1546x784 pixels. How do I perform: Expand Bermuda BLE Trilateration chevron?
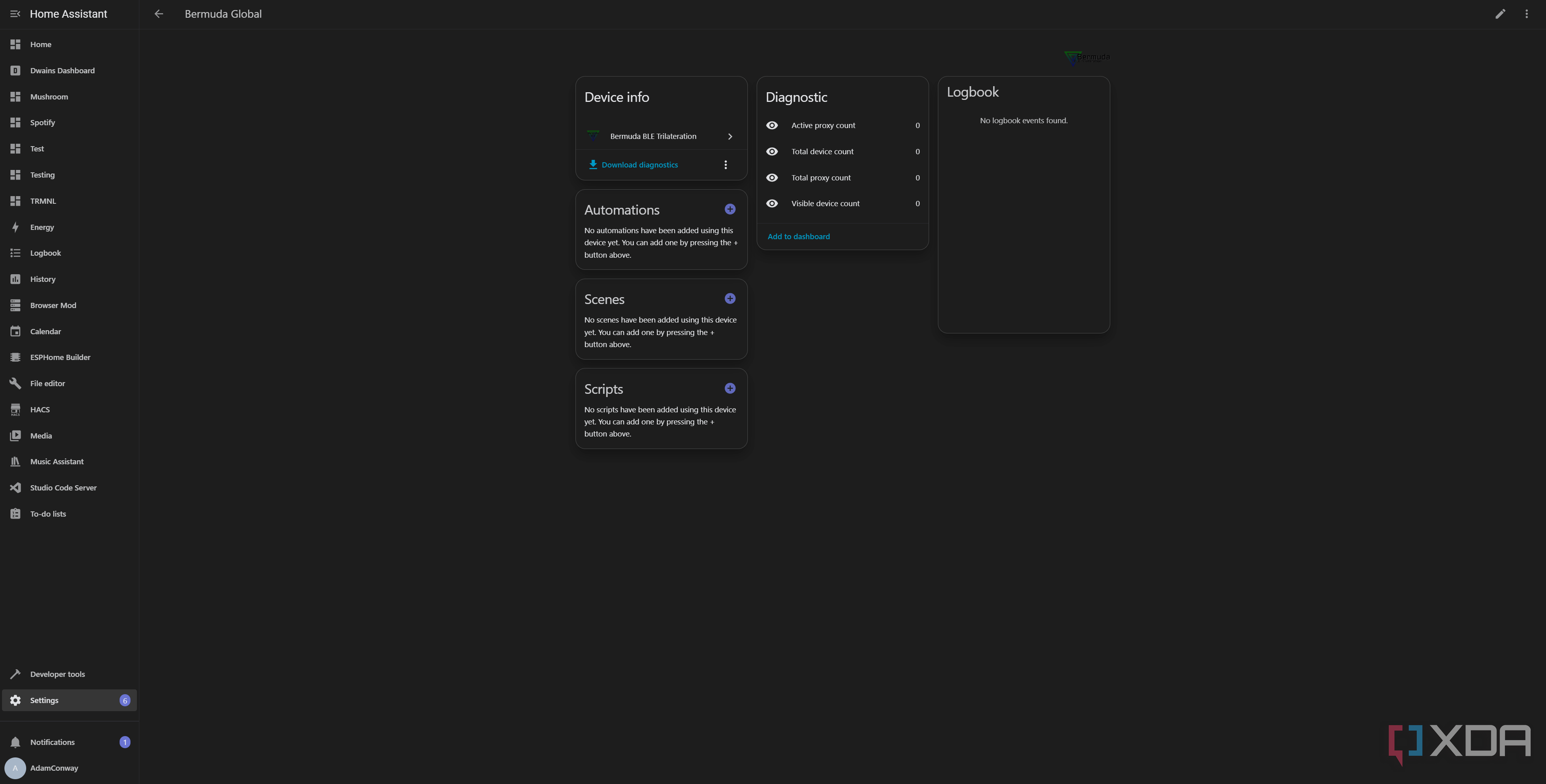[x=730, y=136]
